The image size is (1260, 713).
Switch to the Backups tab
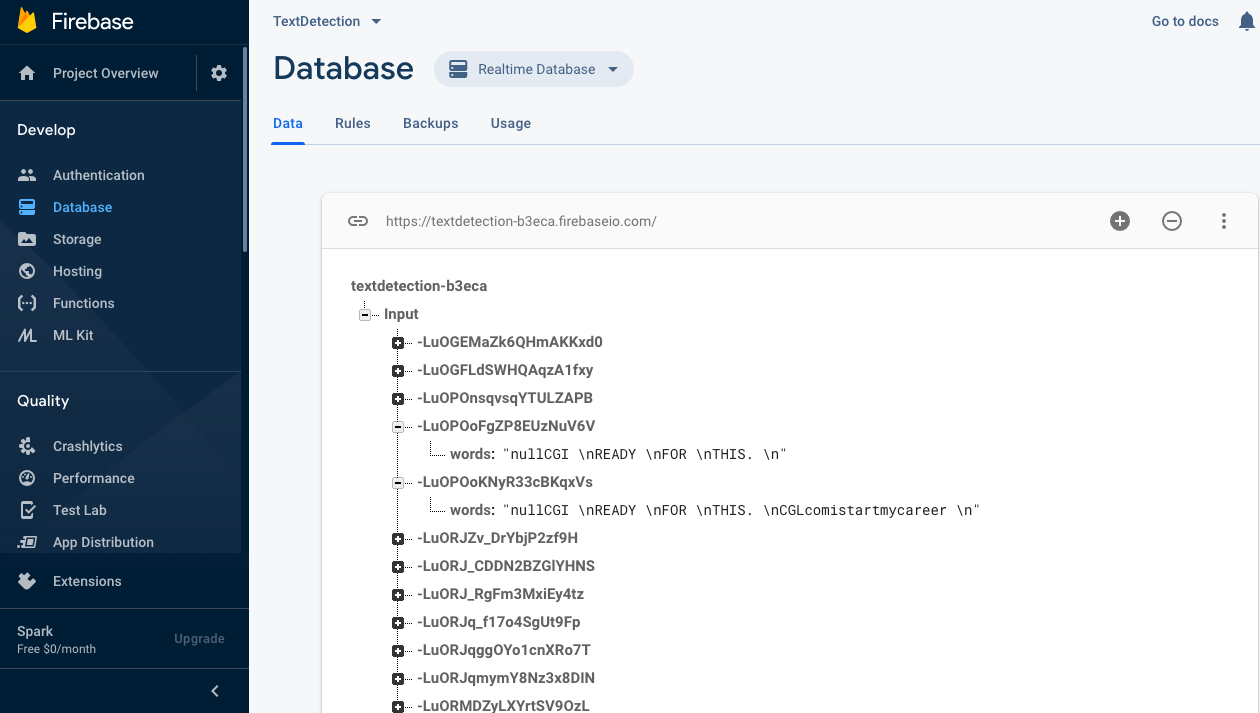430,123
